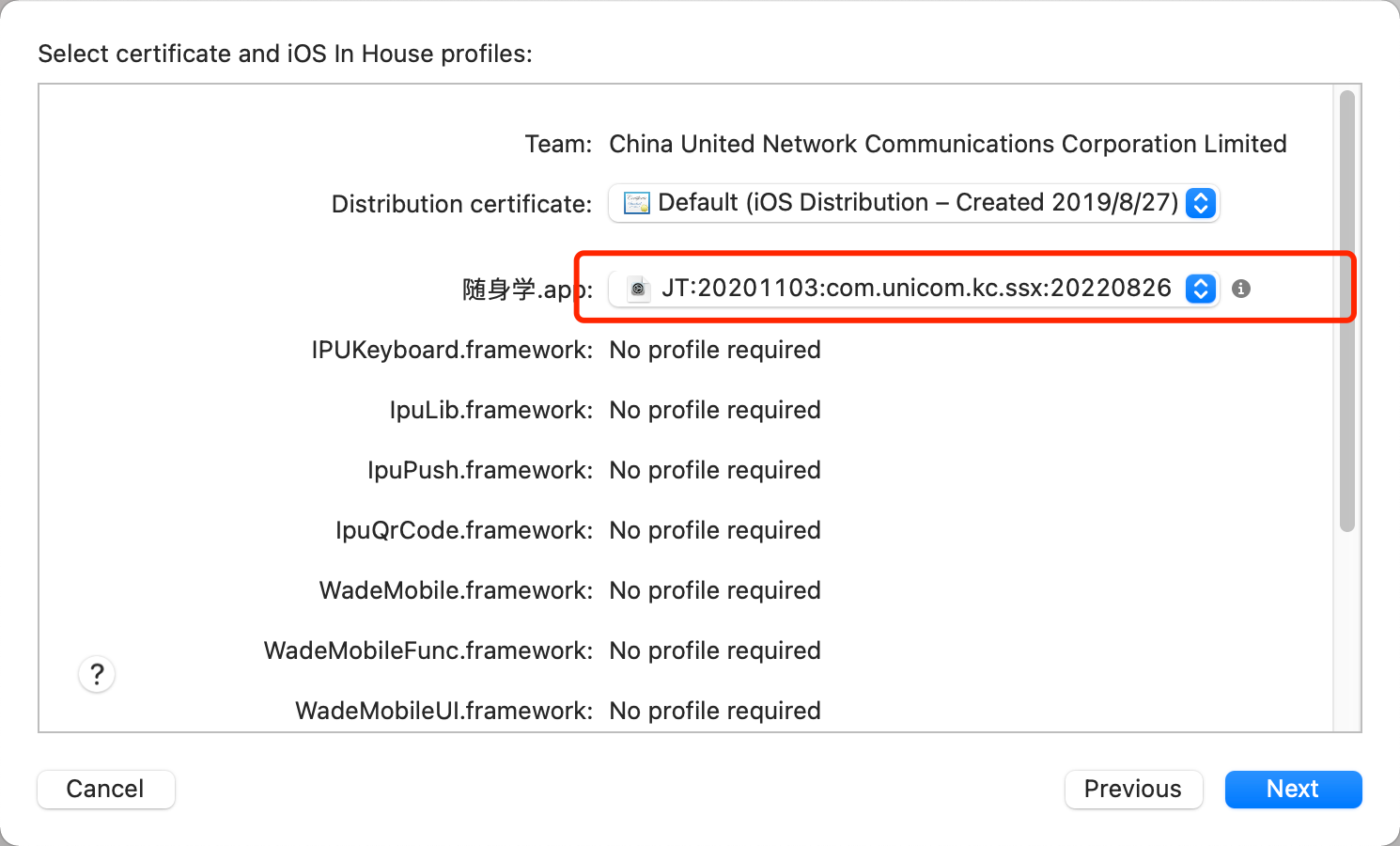Click blue arrows on Distribution certificate popup

pos(1201,203)
